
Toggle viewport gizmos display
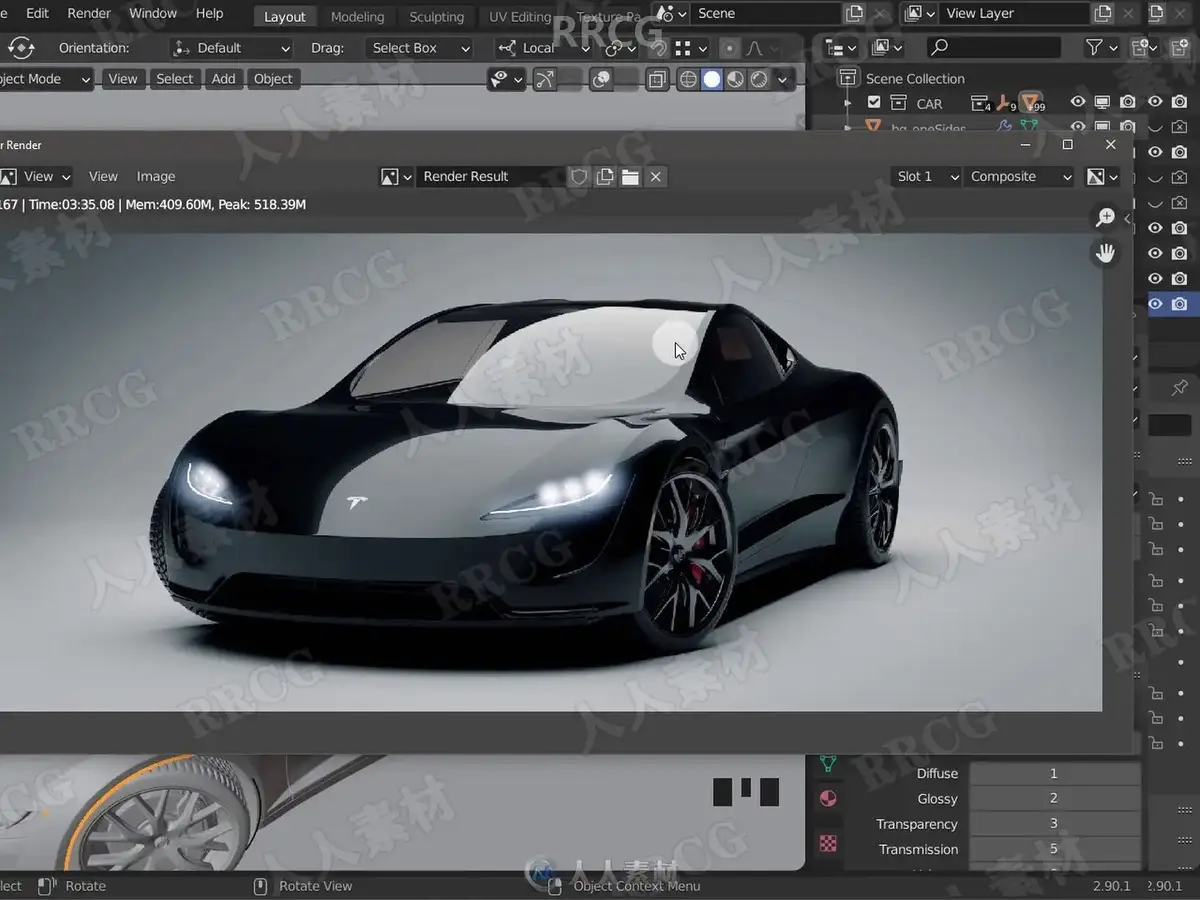[545, 80]
